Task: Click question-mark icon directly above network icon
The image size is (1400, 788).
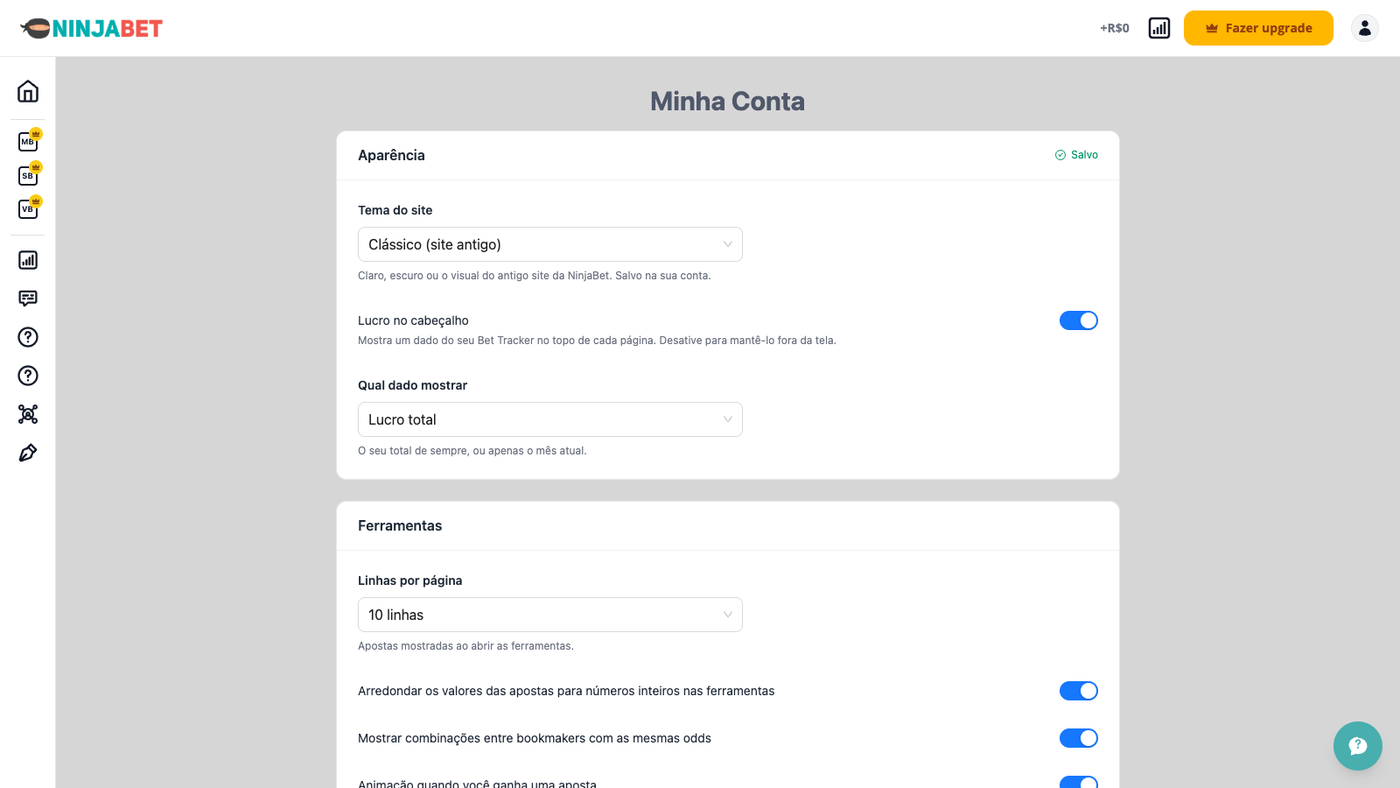Action: click(x=28, y=376)
